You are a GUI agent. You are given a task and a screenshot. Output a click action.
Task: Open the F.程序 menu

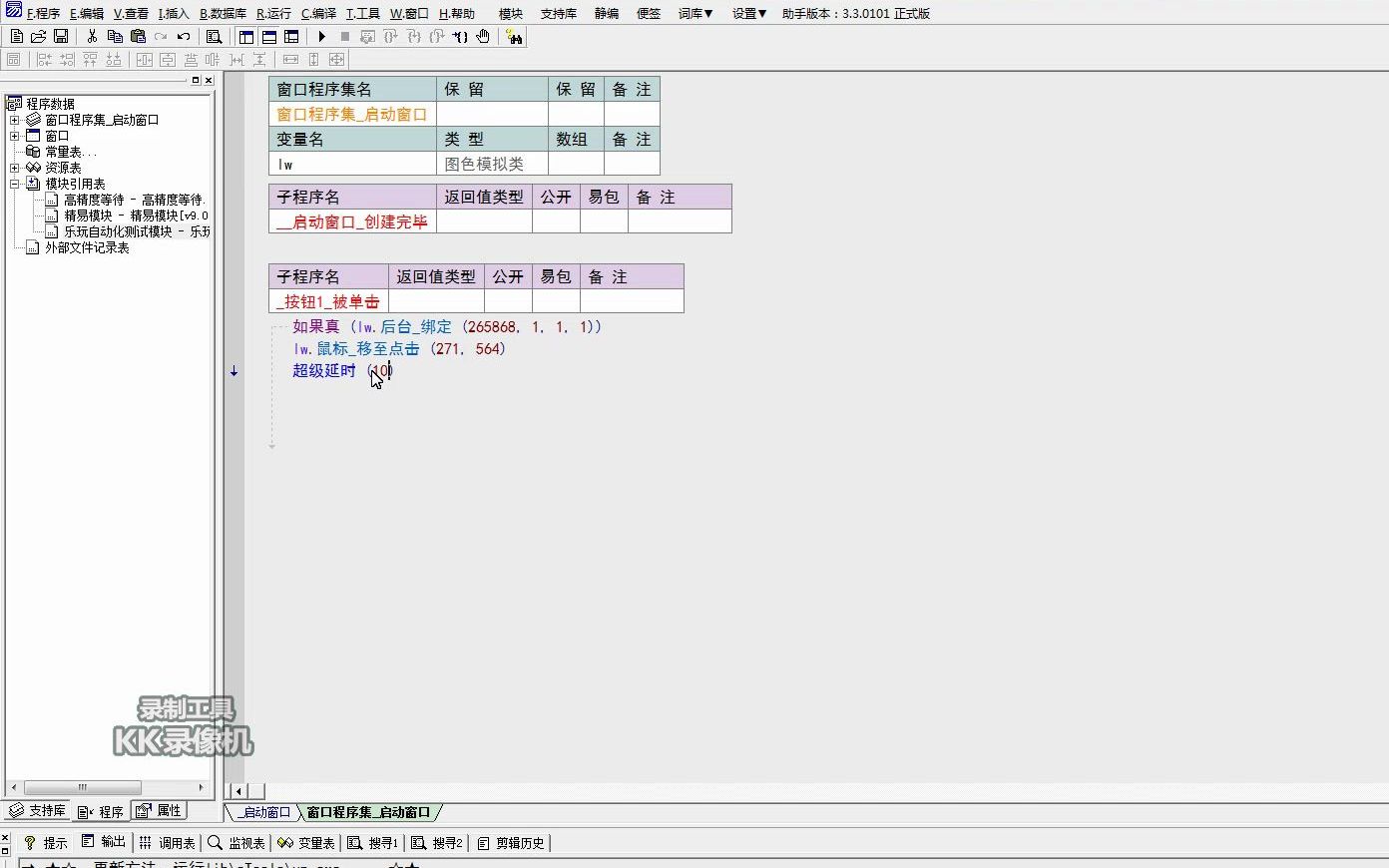(43, 14)
